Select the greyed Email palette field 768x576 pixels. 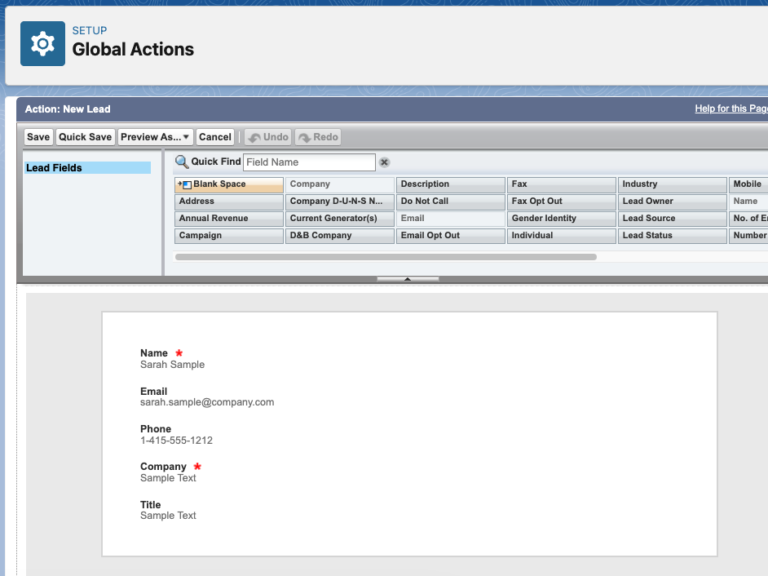point(451,218)
